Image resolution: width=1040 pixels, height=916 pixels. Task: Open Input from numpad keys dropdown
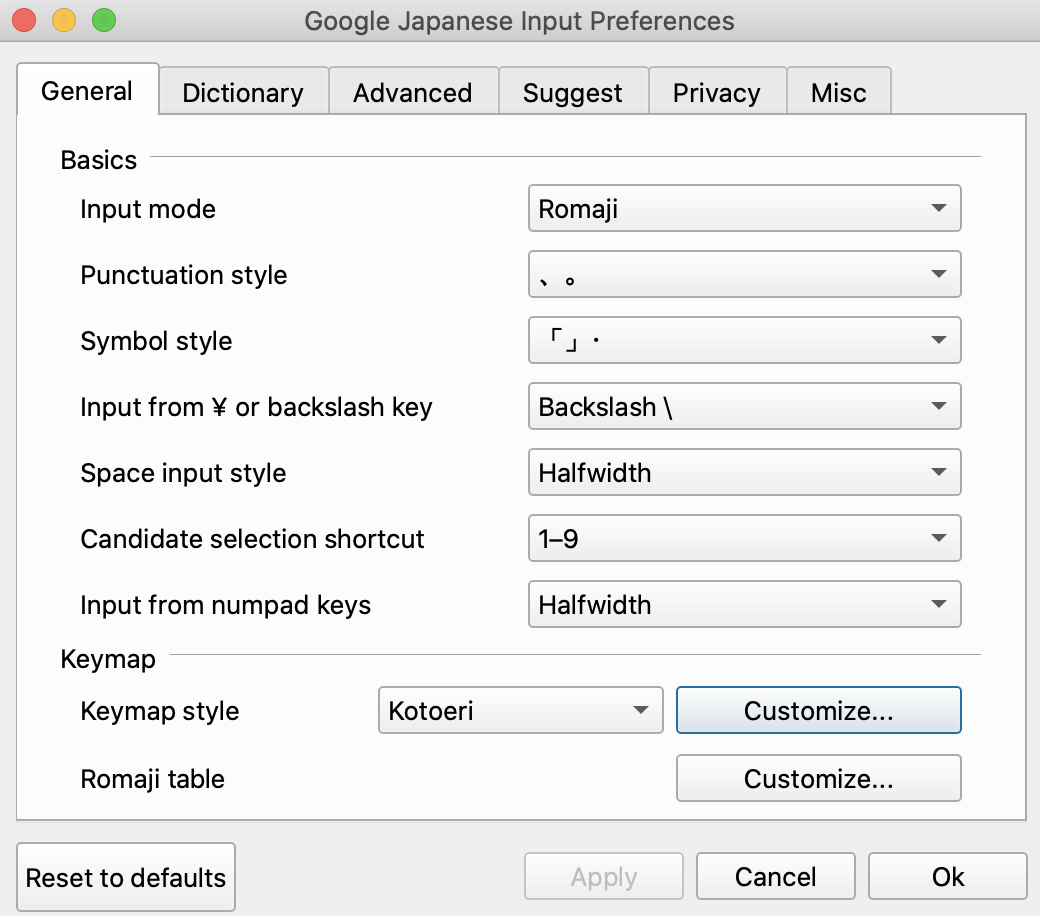click(x=744, y=604)
